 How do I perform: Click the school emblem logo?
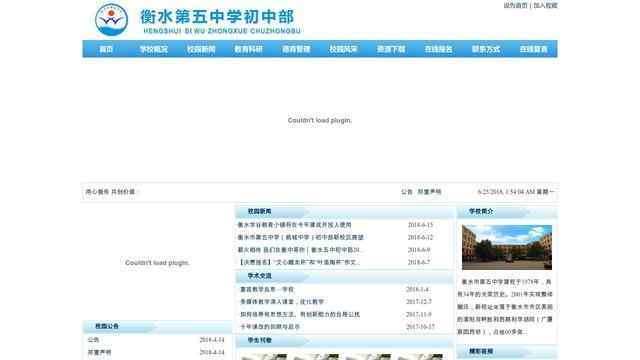point(111,20)
